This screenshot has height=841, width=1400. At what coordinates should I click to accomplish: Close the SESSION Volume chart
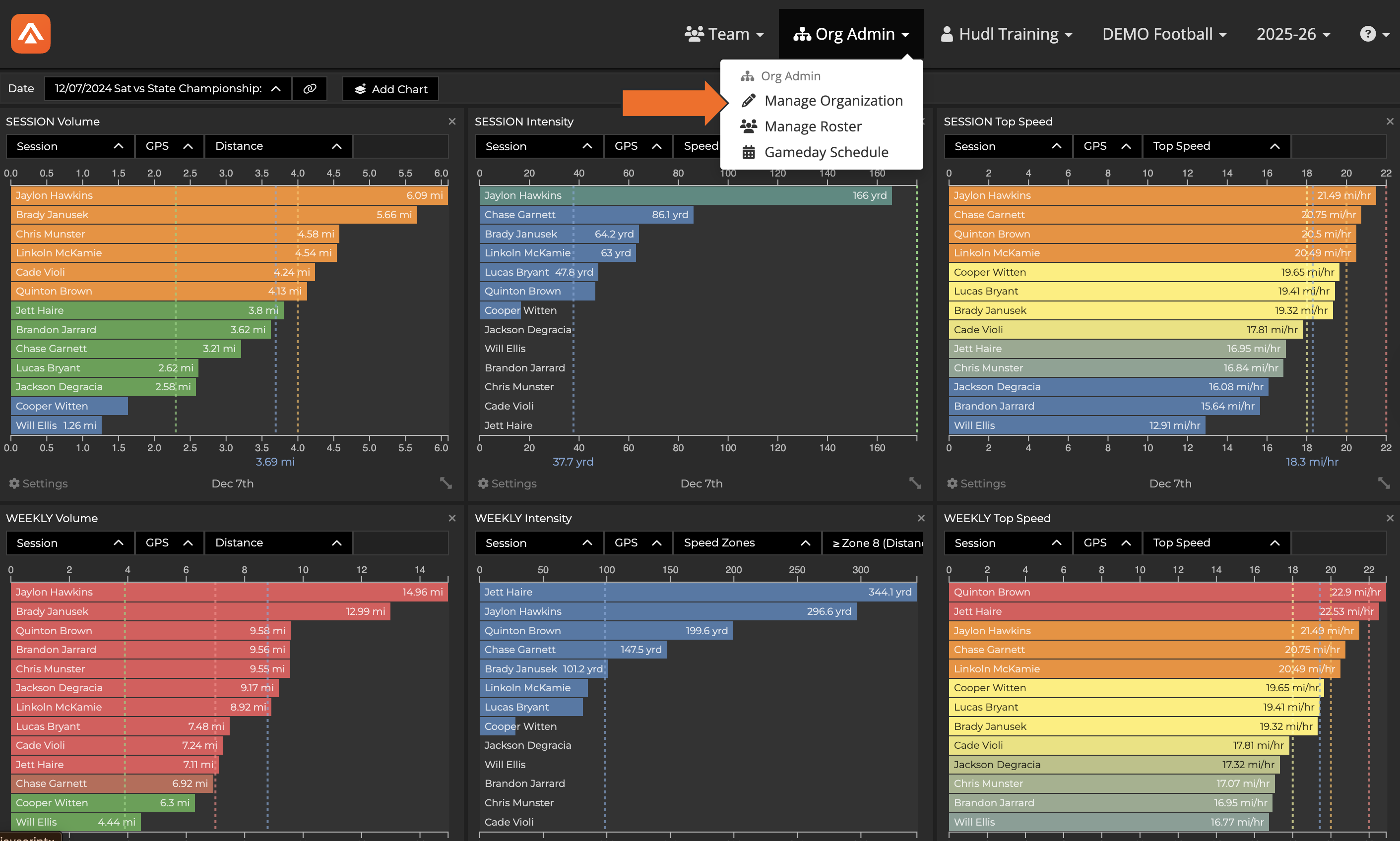pos(452,121)
